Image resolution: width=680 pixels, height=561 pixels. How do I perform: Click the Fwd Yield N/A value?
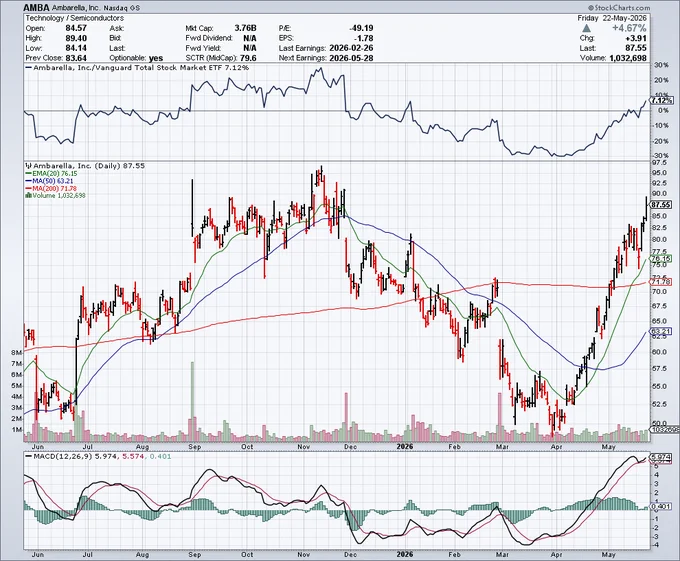pyautogui.click(x=250, y=48)
